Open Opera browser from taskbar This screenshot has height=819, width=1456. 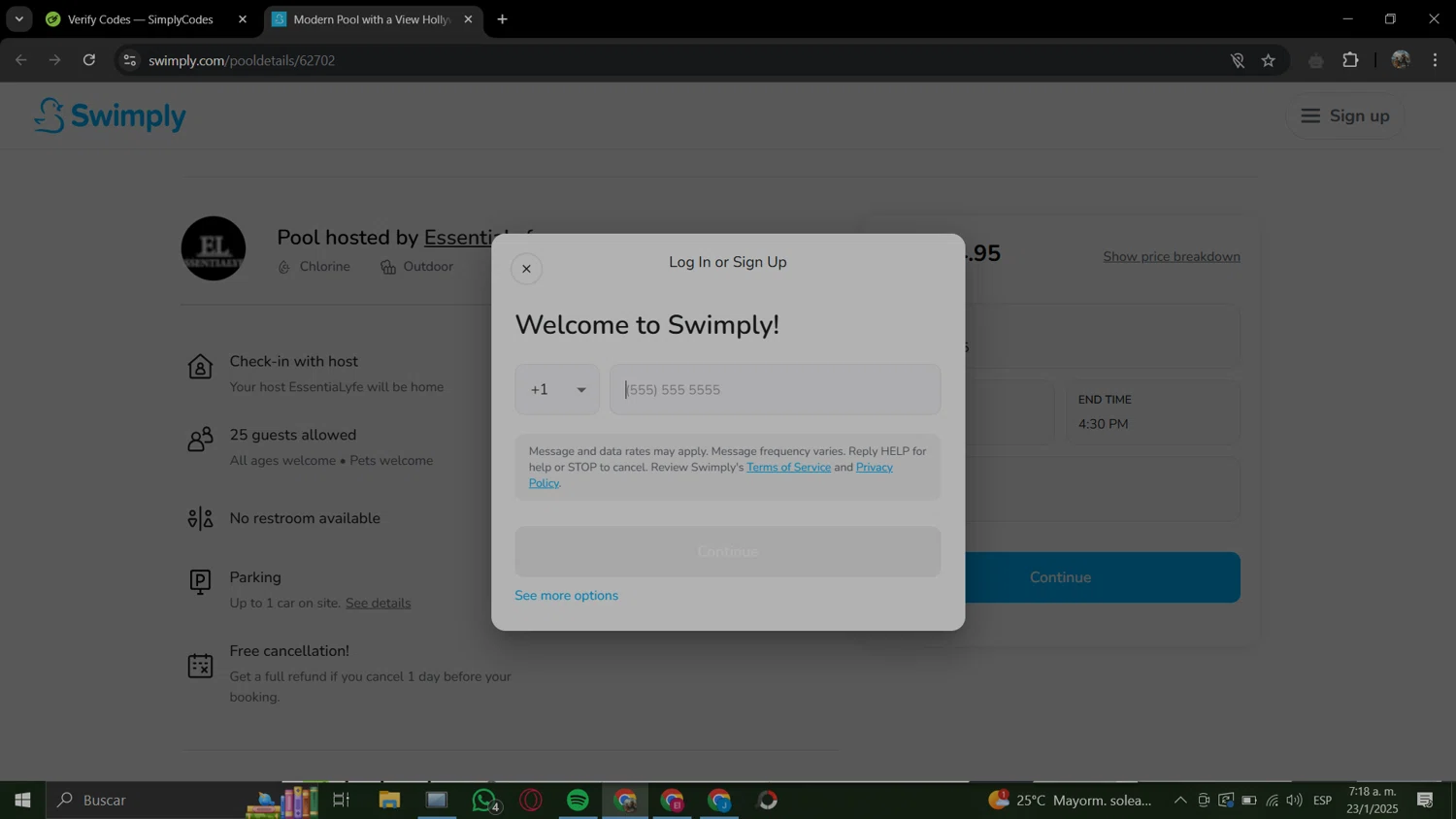point(531,800)
